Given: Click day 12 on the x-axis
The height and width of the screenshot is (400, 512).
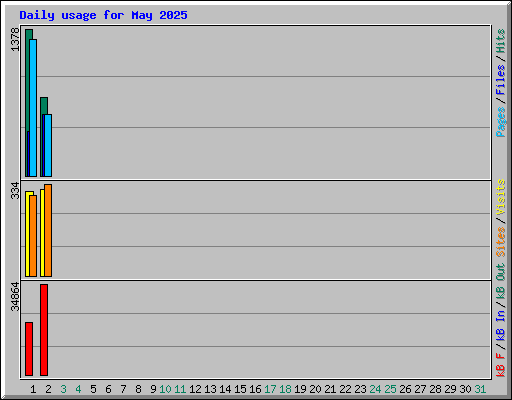Looking at the screenshot, I should [195, 389].
